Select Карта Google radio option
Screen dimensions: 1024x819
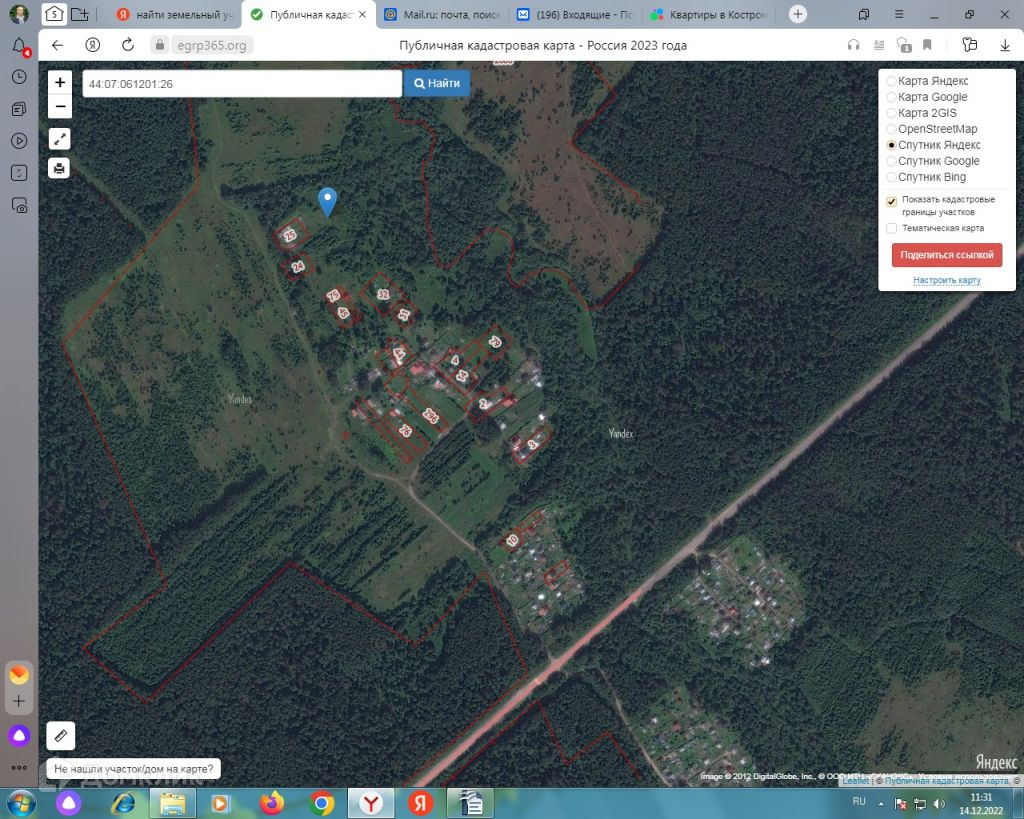click(891, 97)
